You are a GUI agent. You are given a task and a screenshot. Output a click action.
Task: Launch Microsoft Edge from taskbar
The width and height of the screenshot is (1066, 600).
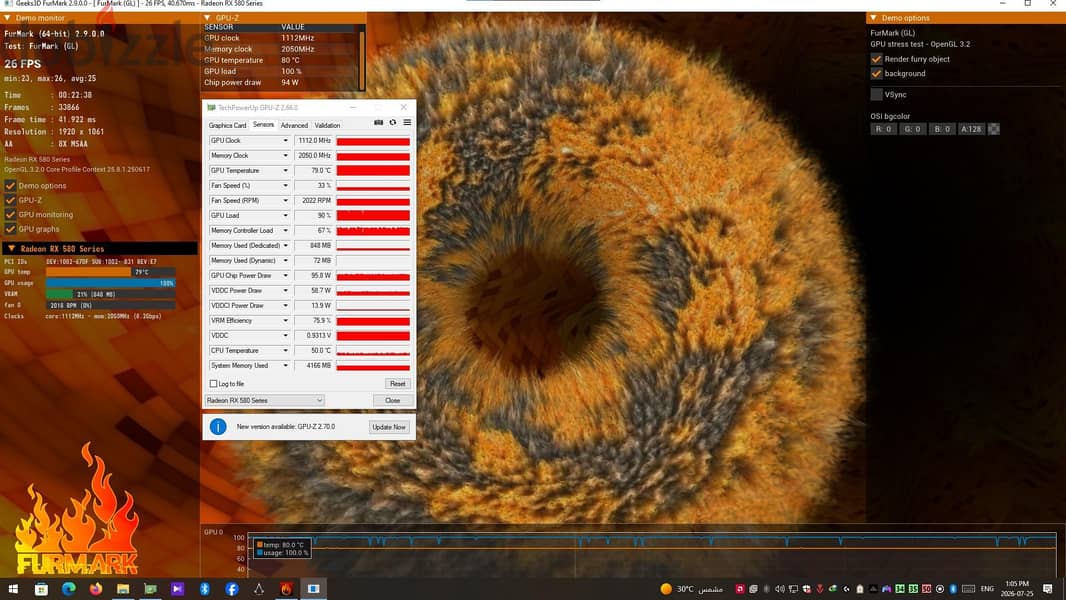(x=69, y=589)
